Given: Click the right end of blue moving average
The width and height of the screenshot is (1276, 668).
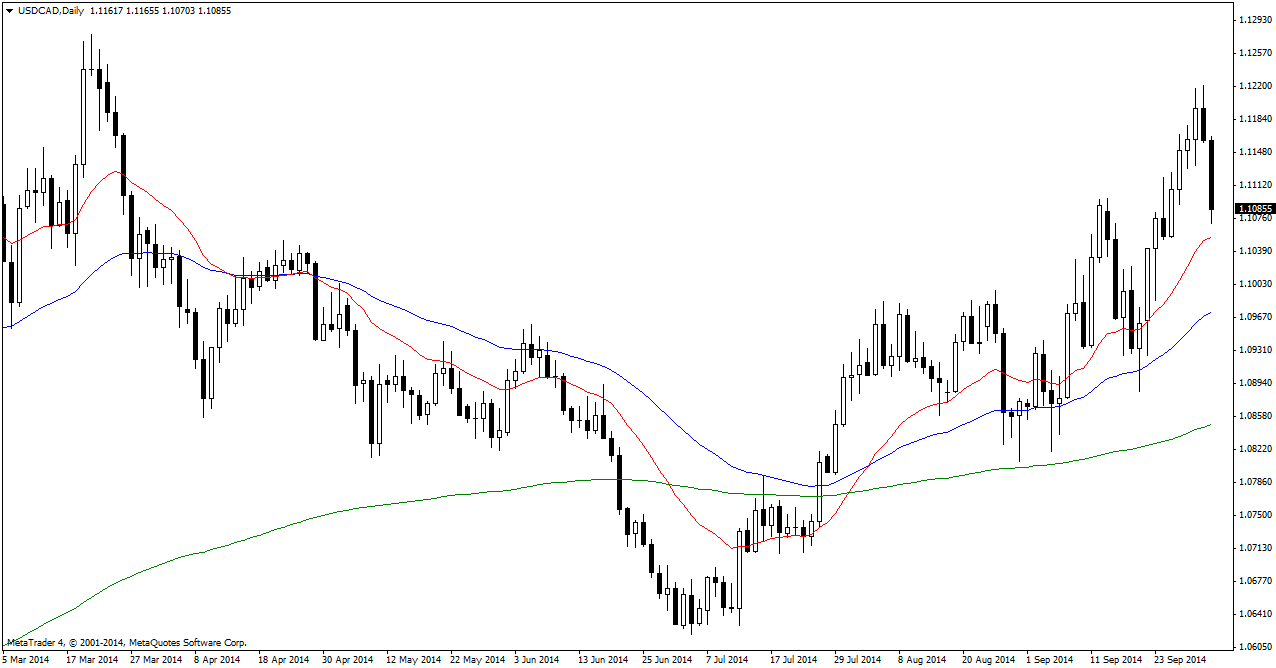Looking at the screenshot, I should (x=1209, y=313).
